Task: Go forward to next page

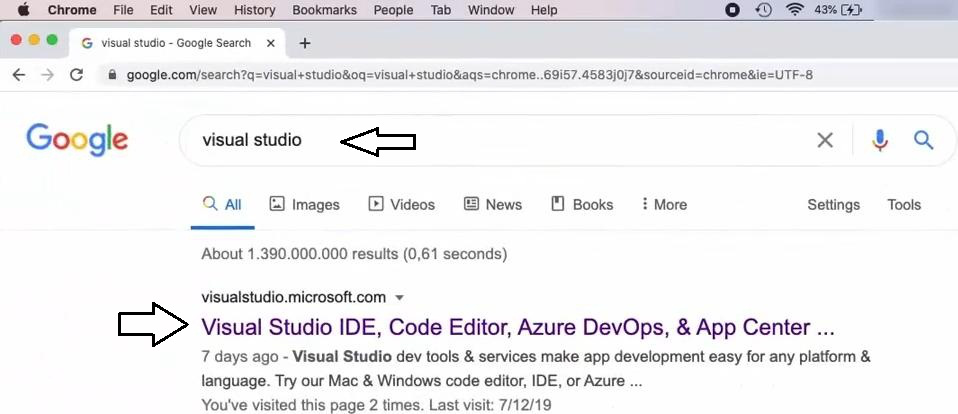Action: pos(47,75)
